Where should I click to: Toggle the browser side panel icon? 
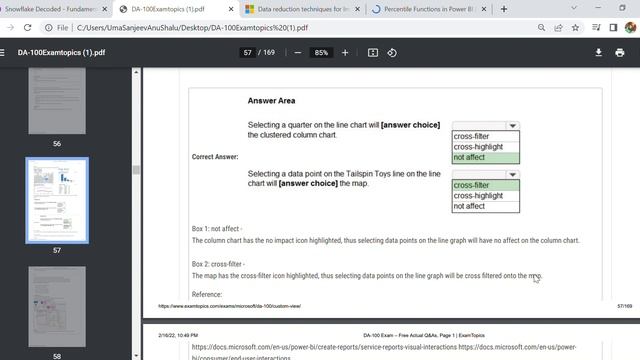tap(613, 28)
